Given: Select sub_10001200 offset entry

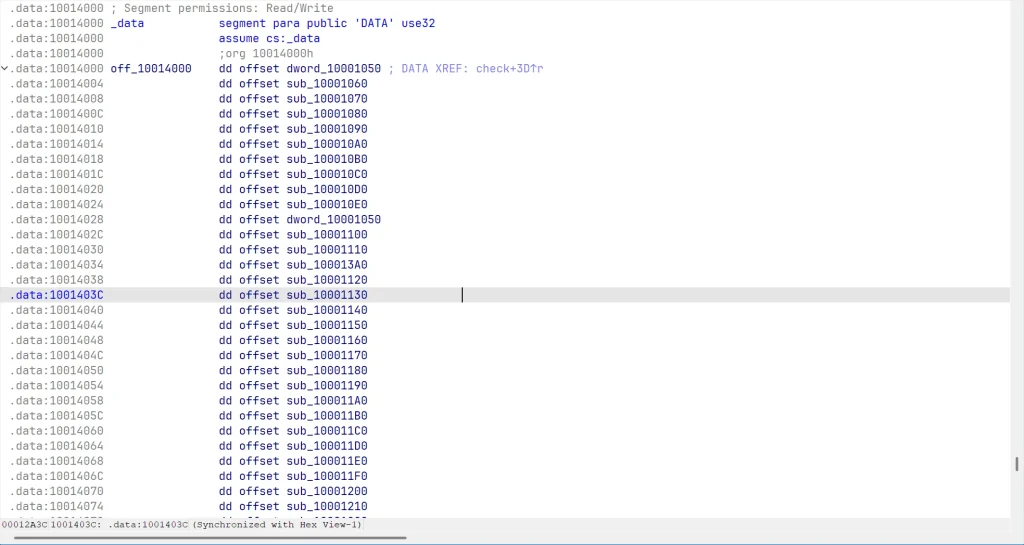Looking at the screenshot, I should 327,491.
